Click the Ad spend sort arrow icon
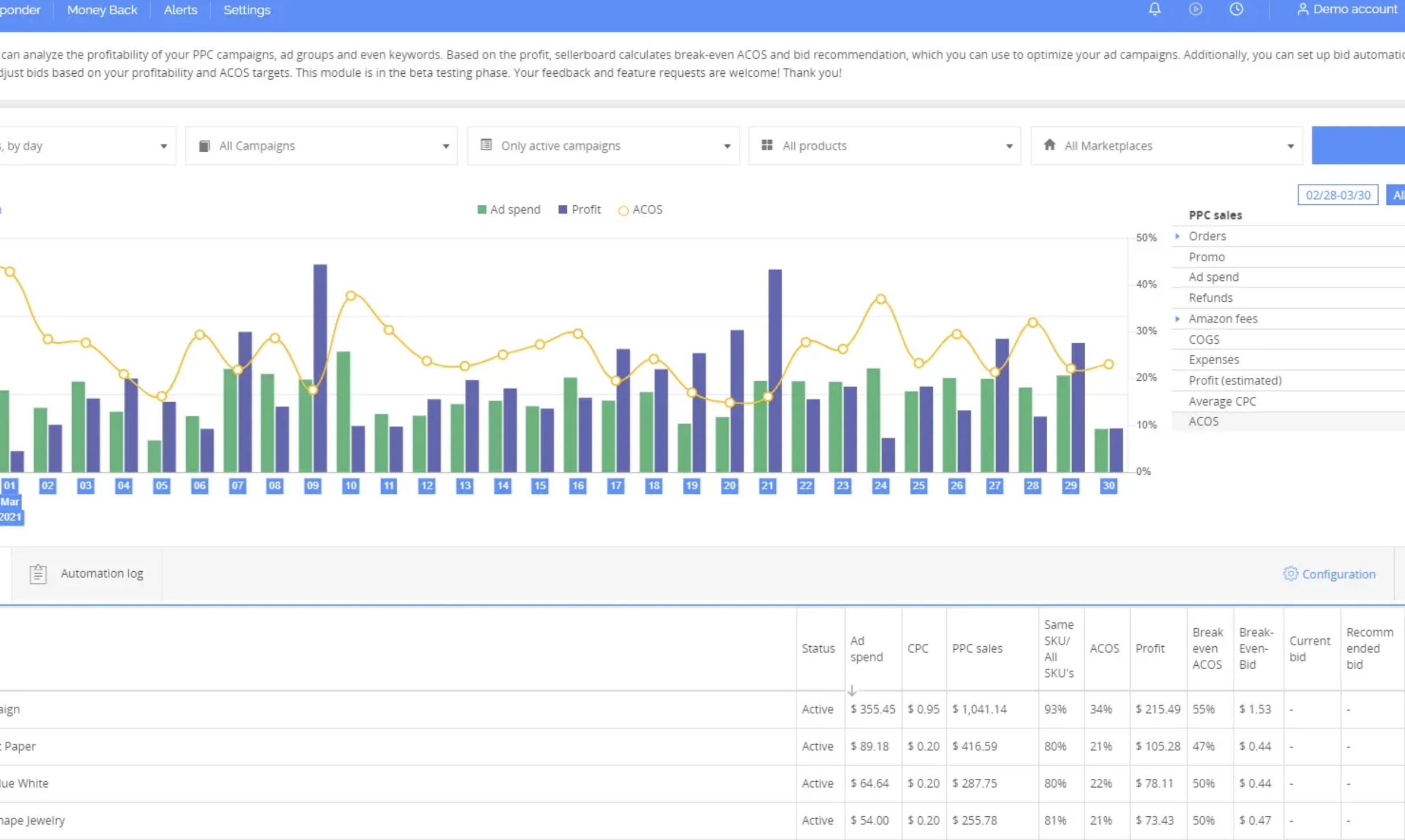The width and height of the screenshot is (1405, 840). 852,690
